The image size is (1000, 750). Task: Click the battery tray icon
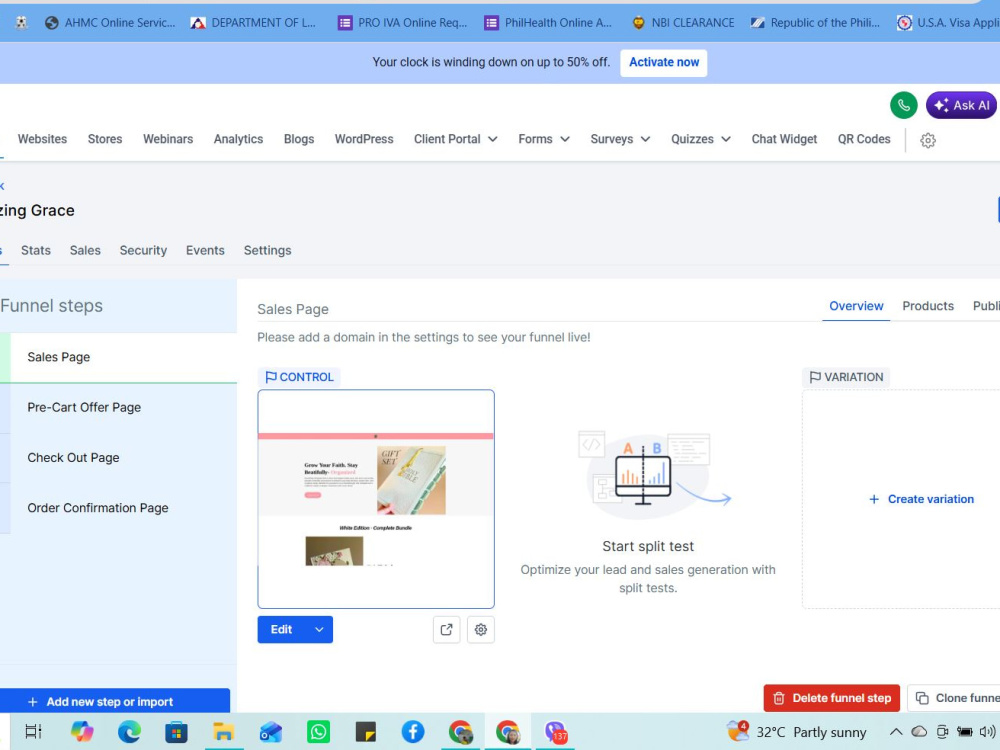964,732
